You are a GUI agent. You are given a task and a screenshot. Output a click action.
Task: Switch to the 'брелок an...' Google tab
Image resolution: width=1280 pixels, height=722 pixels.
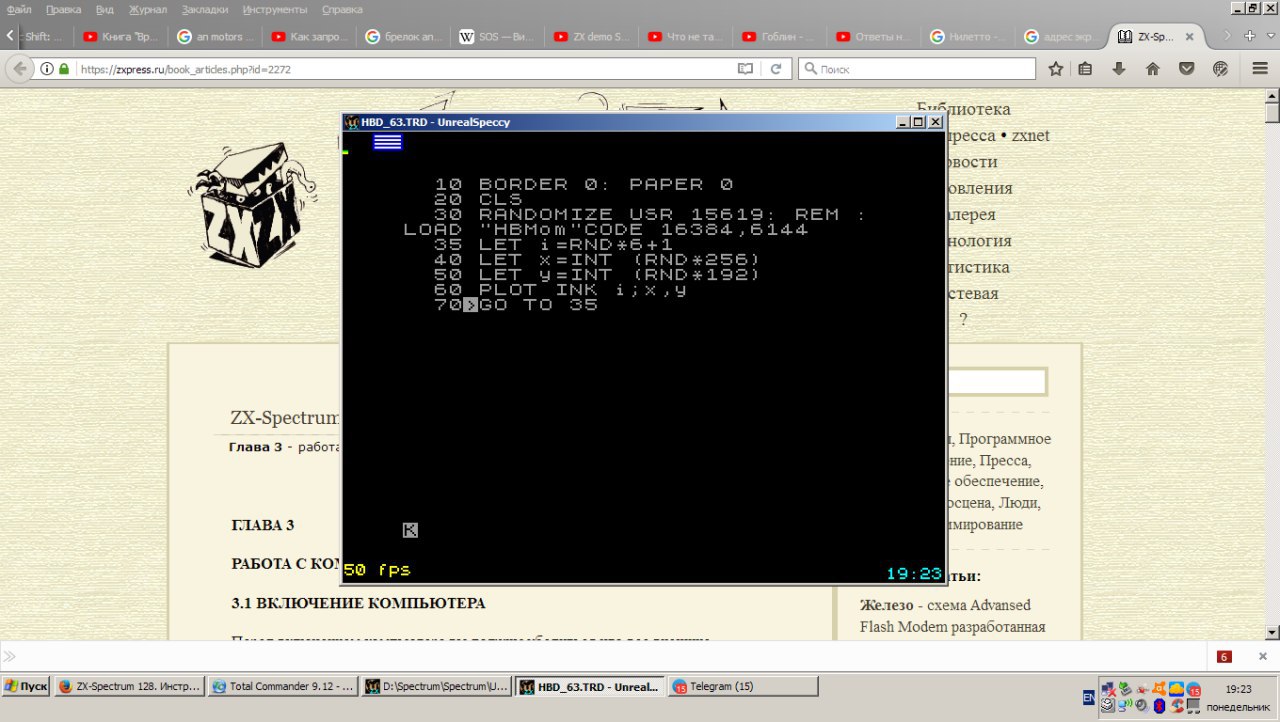pyautogui.click(x=403, y=37)
